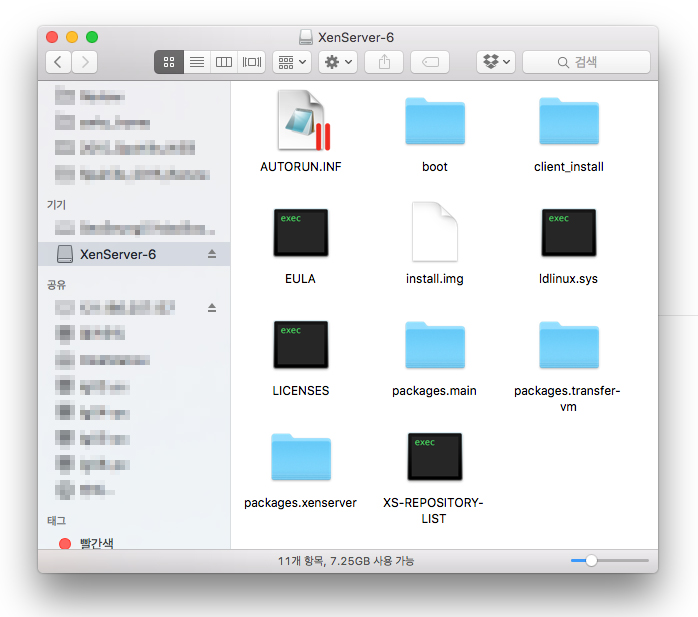Go back to previous folder
698x617 pixels.
pos(58,62)
